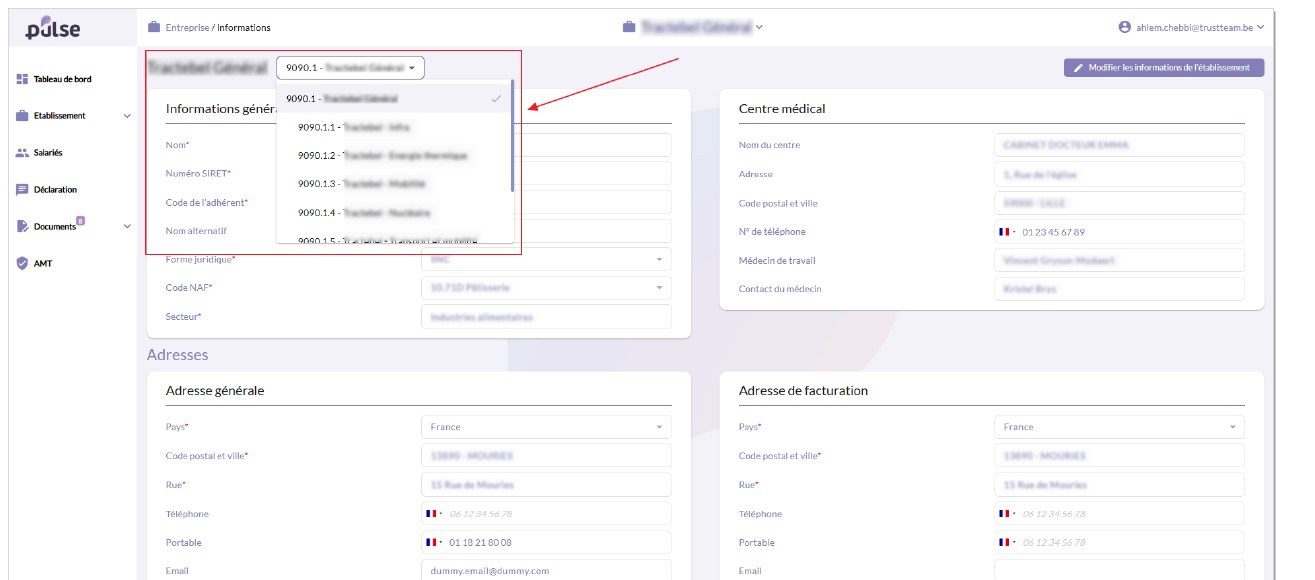Select the 9090.1.4 establishment option
Screen dimensions: 1315x580
[393, 213]
